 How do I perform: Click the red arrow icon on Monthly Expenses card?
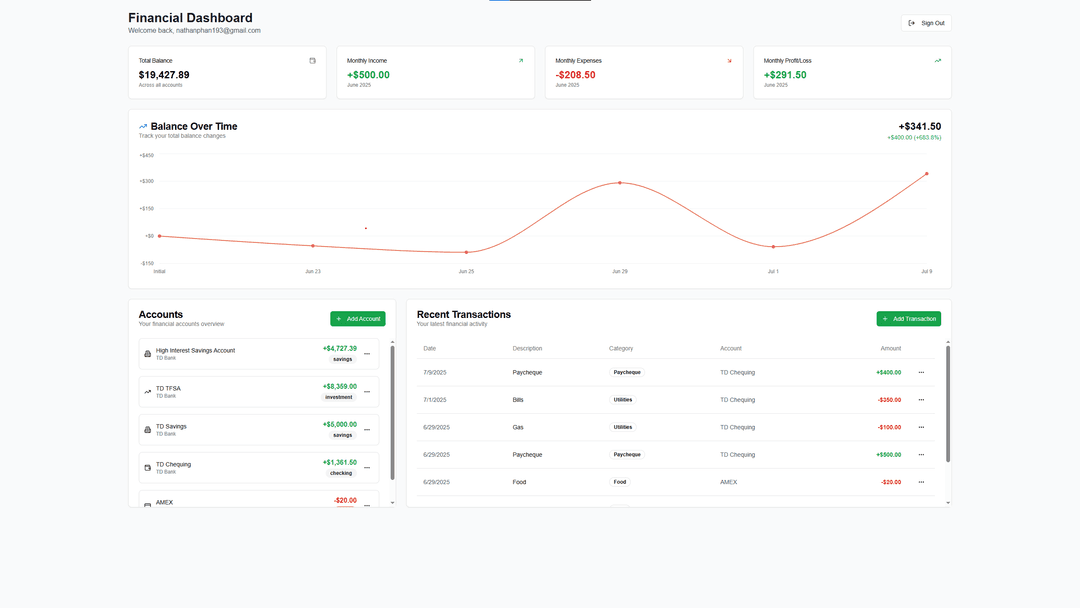tap(729, 61)
